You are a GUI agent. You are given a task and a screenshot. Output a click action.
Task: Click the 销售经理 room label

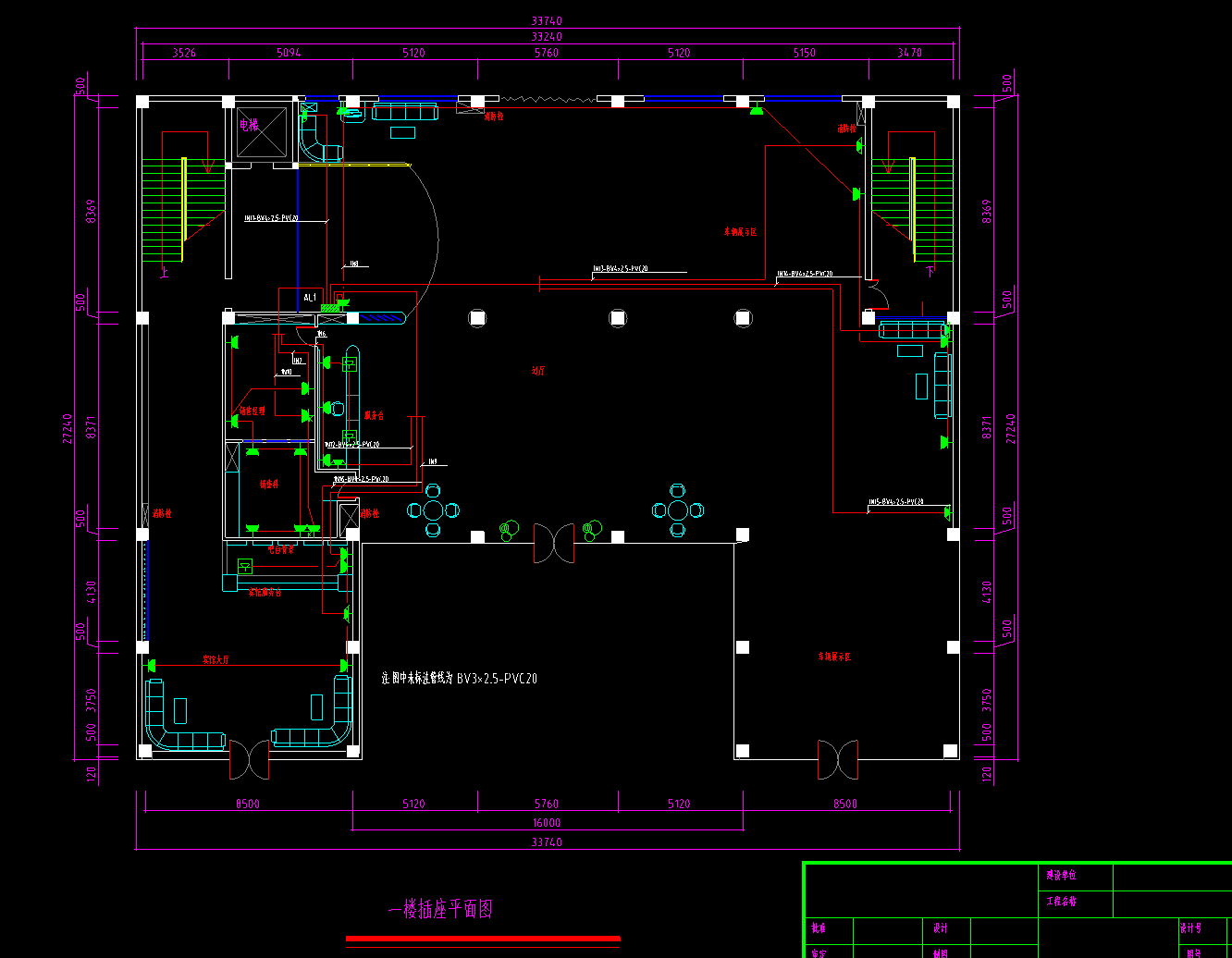(253, 411)
